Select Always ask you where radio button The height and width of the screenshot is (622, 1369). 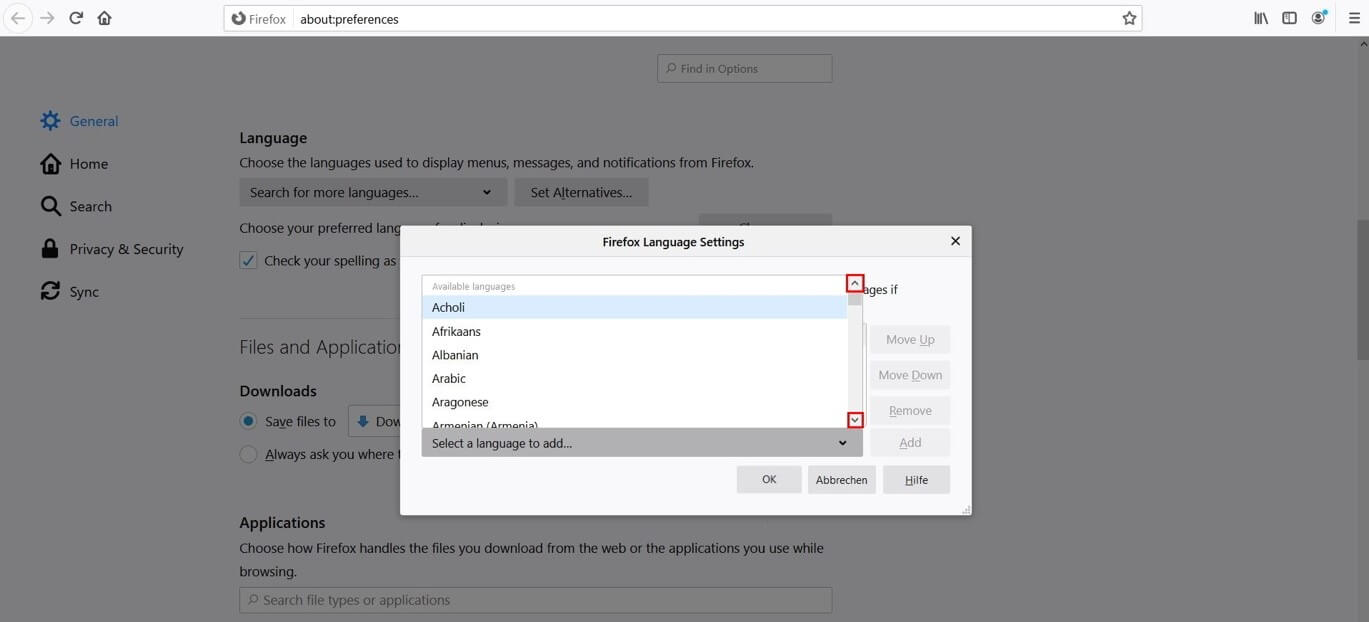click(x=248, y=454)
